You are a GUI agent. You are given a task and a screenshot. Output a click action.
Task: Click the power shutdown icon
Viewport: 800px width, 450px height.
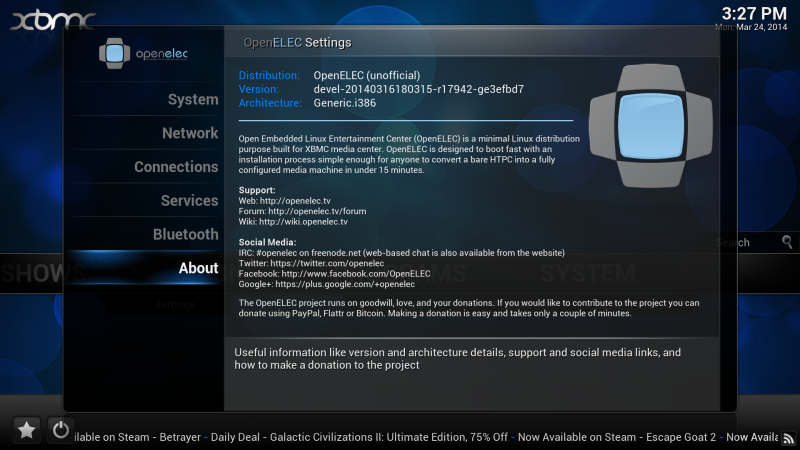click(61, 430)
